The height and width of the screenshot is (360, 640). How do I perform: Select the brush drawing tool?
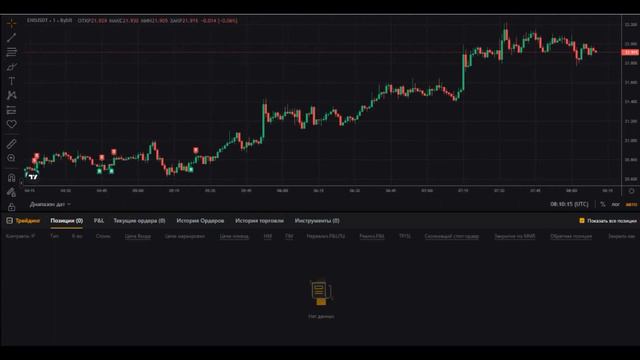click(11, 67)
